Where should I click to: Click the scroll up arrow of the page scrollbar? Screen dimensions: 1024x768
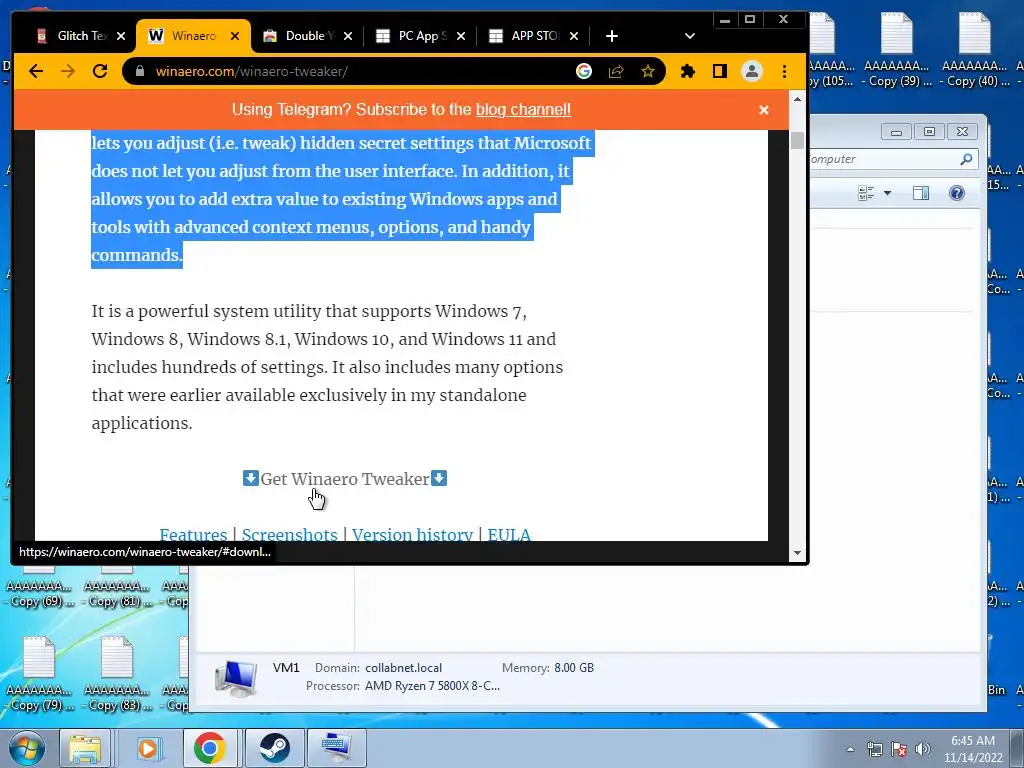[x=797, y=99]
